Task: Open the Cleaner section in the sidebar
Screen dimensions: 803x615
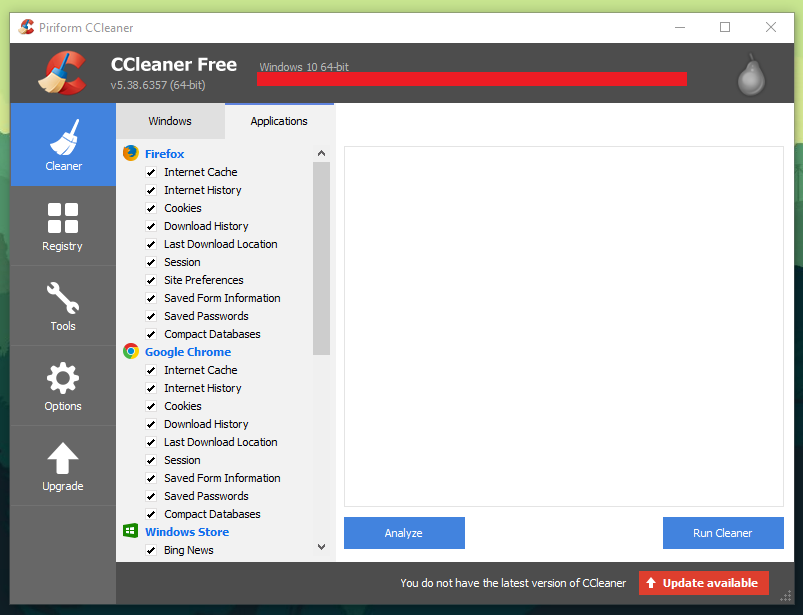Action: (63, 144)
